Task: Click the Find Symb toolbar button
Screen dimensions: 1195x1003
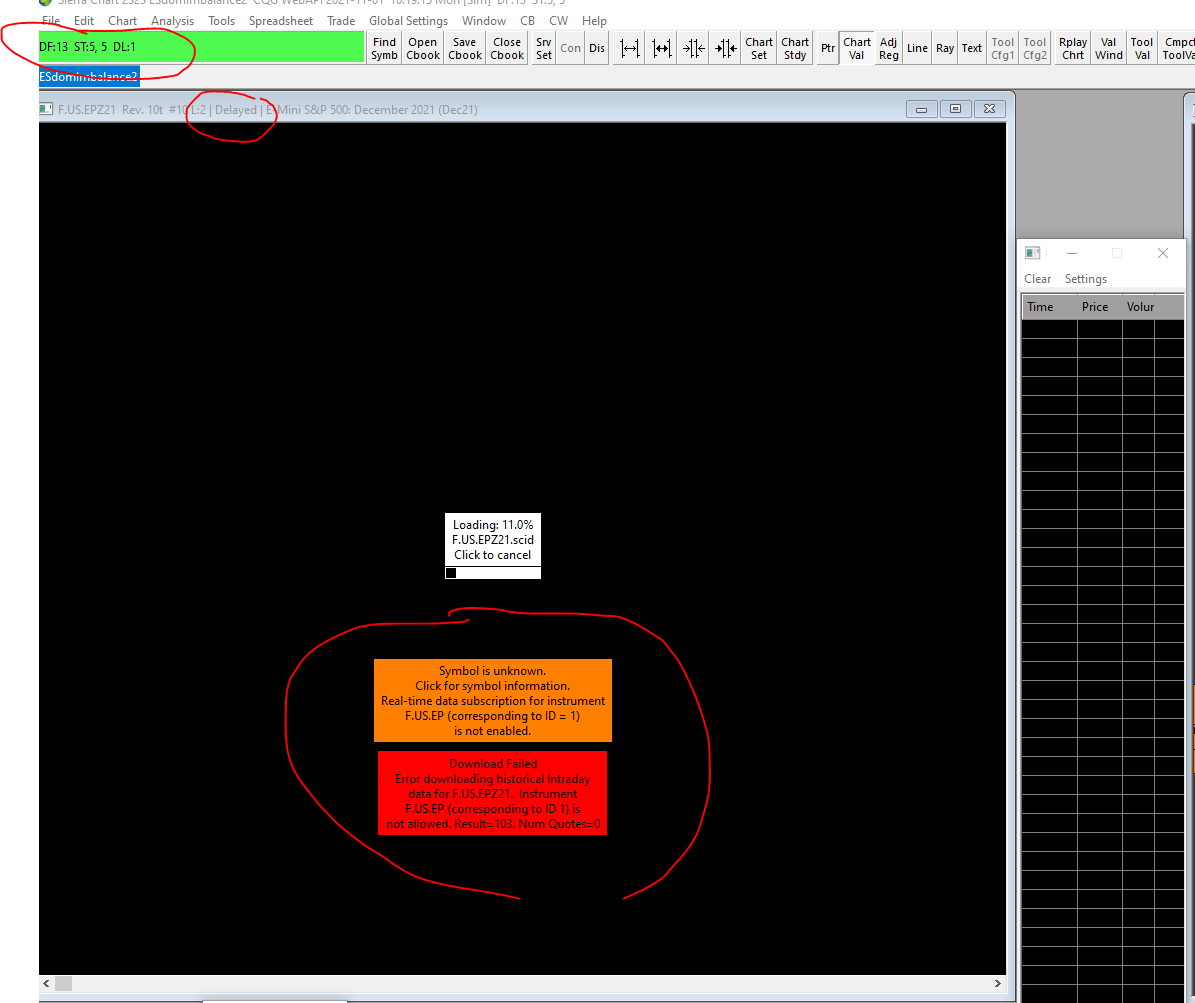Action: pyautogui.click(x=384, y=48)
